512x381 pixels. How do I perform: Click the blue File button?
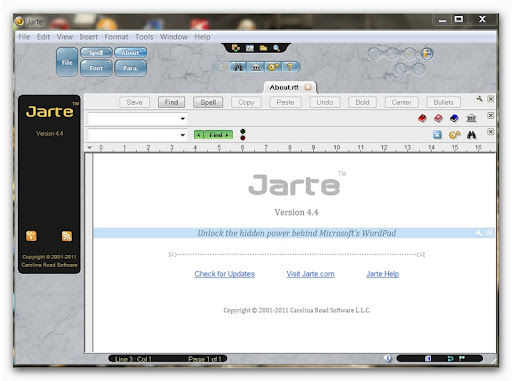click(x=67, y=62)
